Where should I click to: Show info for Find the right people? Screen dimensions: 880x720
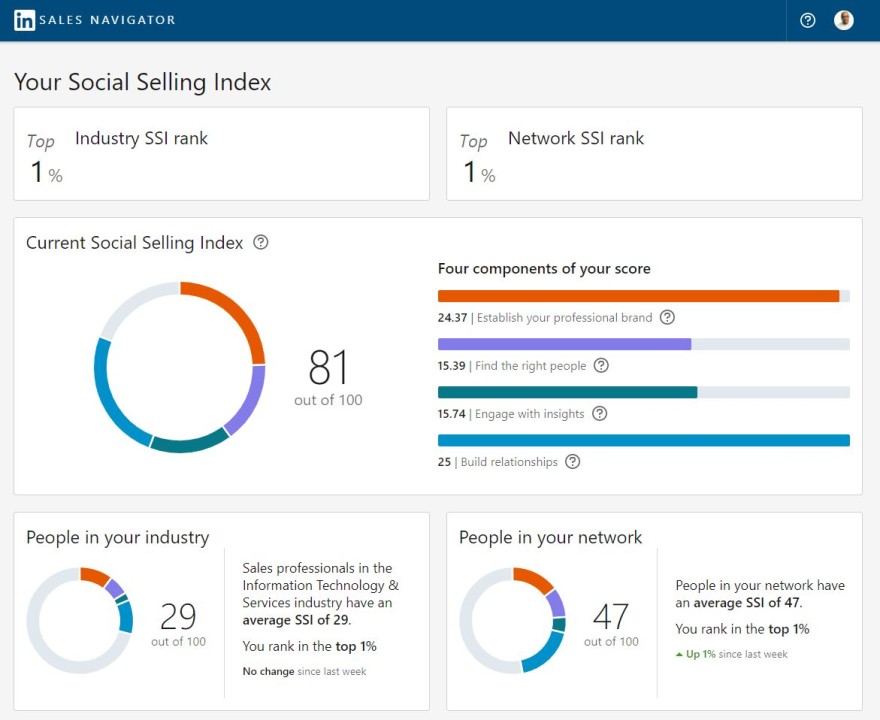pos(601,365)
